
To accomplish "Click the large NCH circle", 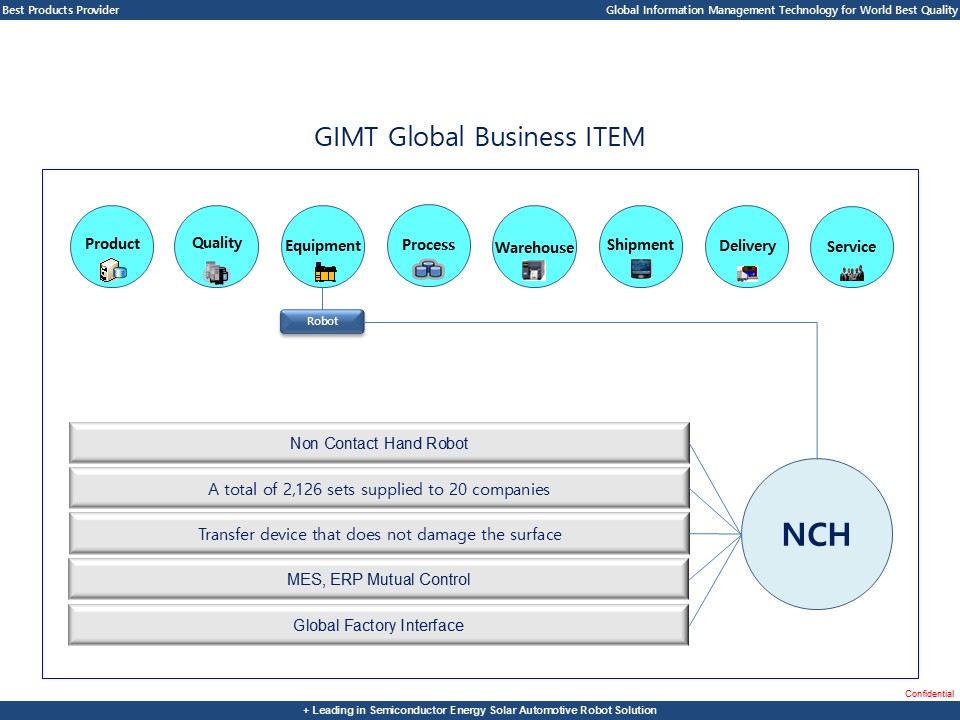I will click(x=816, y=534).
